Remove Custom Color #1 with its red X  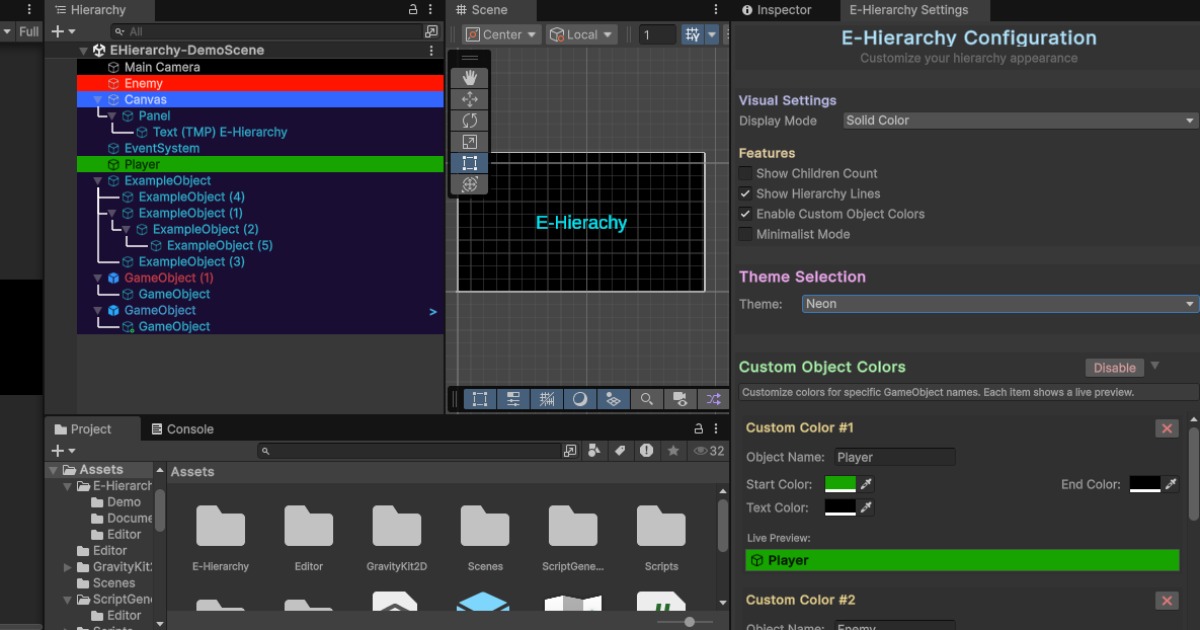(1166, 427)
